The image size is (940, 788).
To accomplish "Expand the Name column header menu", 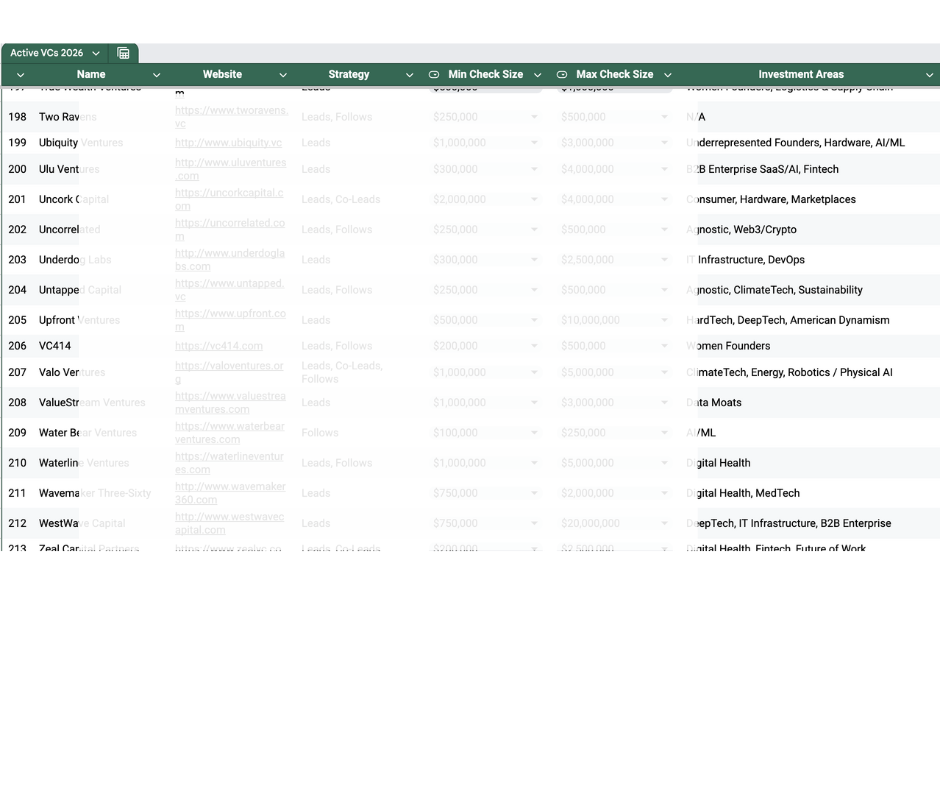I will (156, 75).
